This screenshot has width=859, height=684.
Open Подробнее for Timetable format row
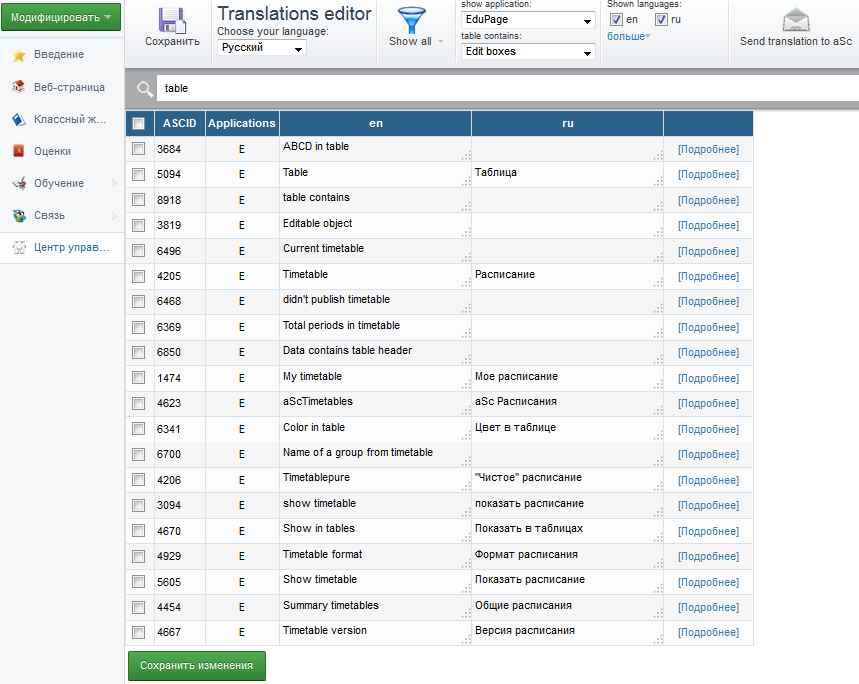(x=708, y=556)
